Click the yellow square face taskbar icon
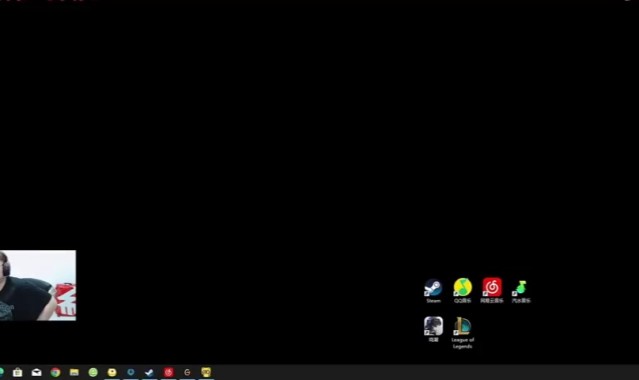639x380 pixels. coord(206,372)
